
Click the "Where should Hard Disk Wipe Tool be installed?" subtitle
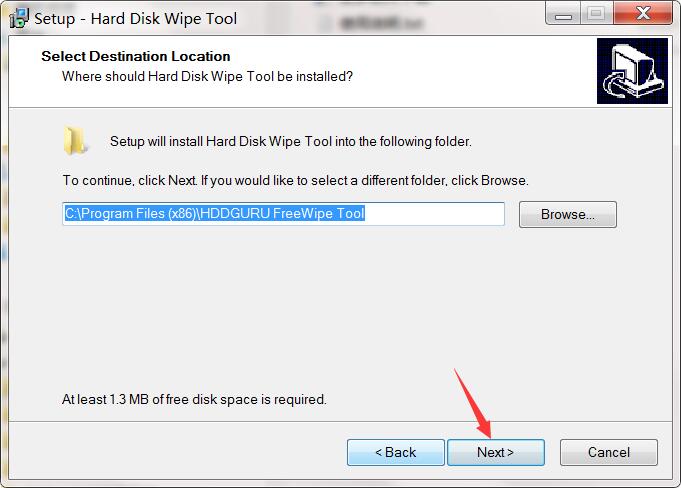(207, 76)
